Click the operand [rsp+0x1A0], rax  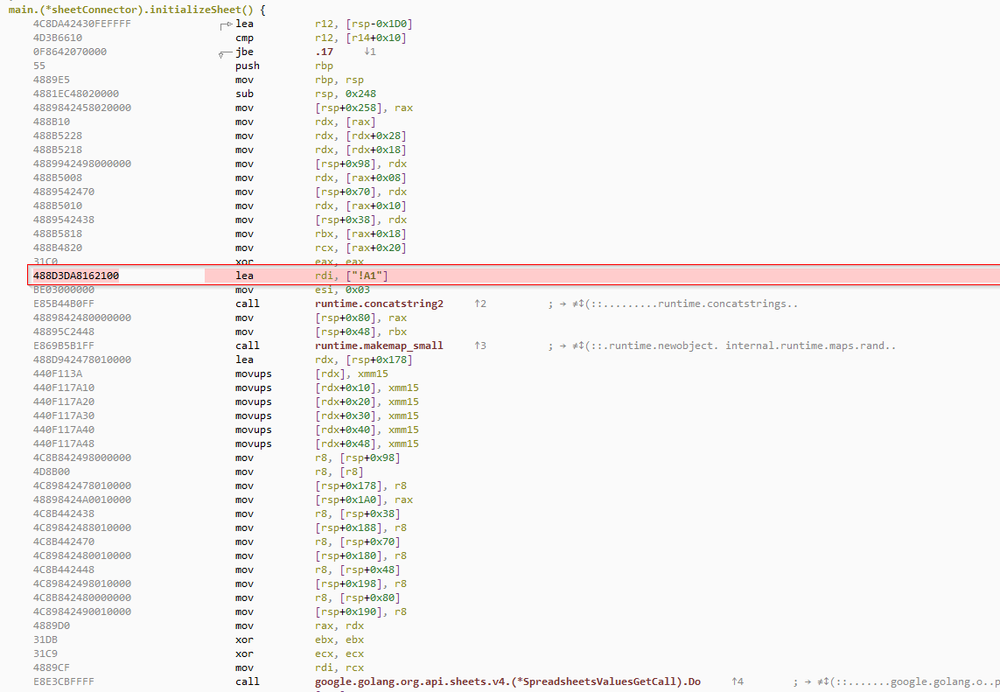364,500
